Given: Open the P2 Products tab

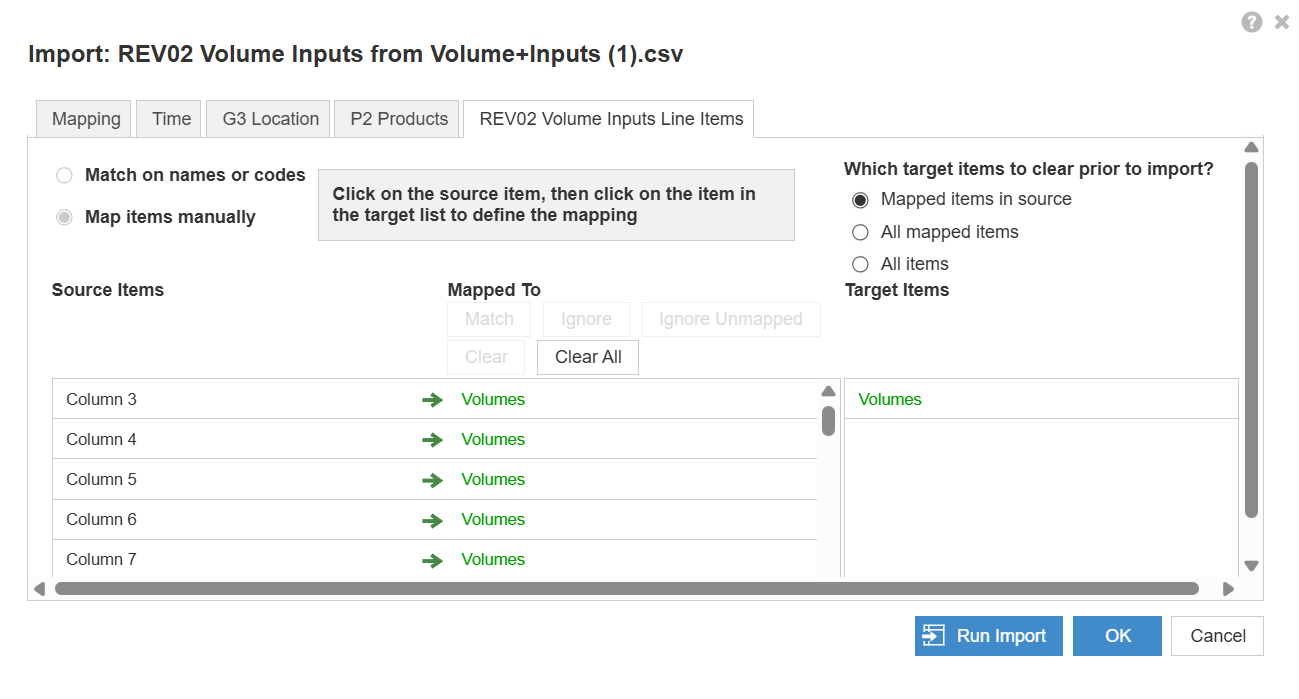Looking at the screenshot, I should [398, 119].
